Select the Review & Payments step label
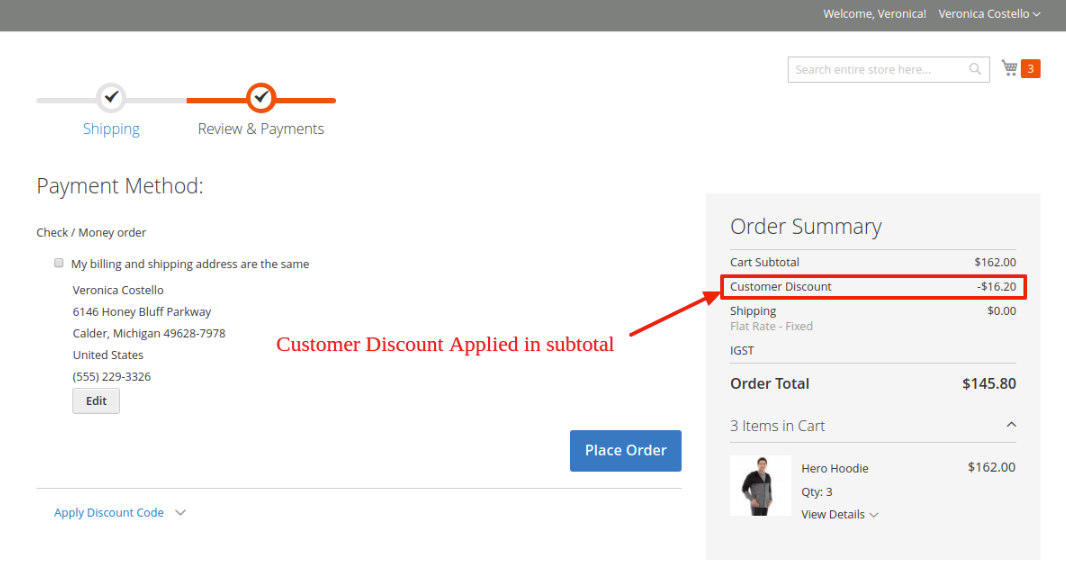The image size is (1066, 569). click(x=261, y=129)
